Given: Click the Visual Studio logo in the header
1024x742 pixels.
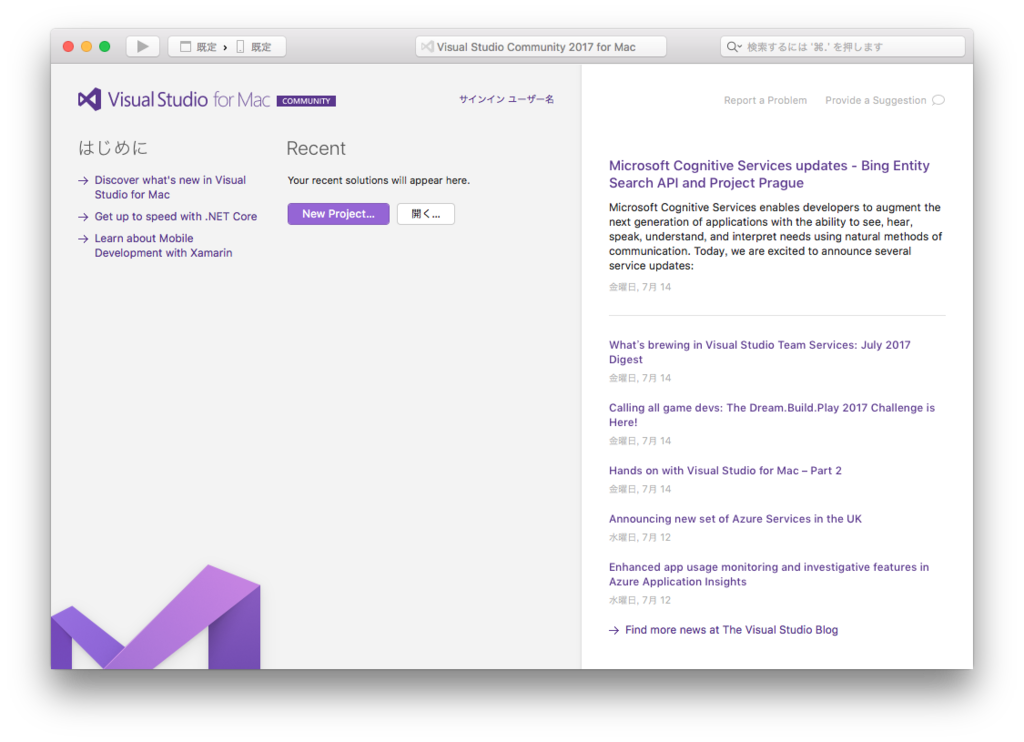Looking at the screenshot, I should coord(89,99).
